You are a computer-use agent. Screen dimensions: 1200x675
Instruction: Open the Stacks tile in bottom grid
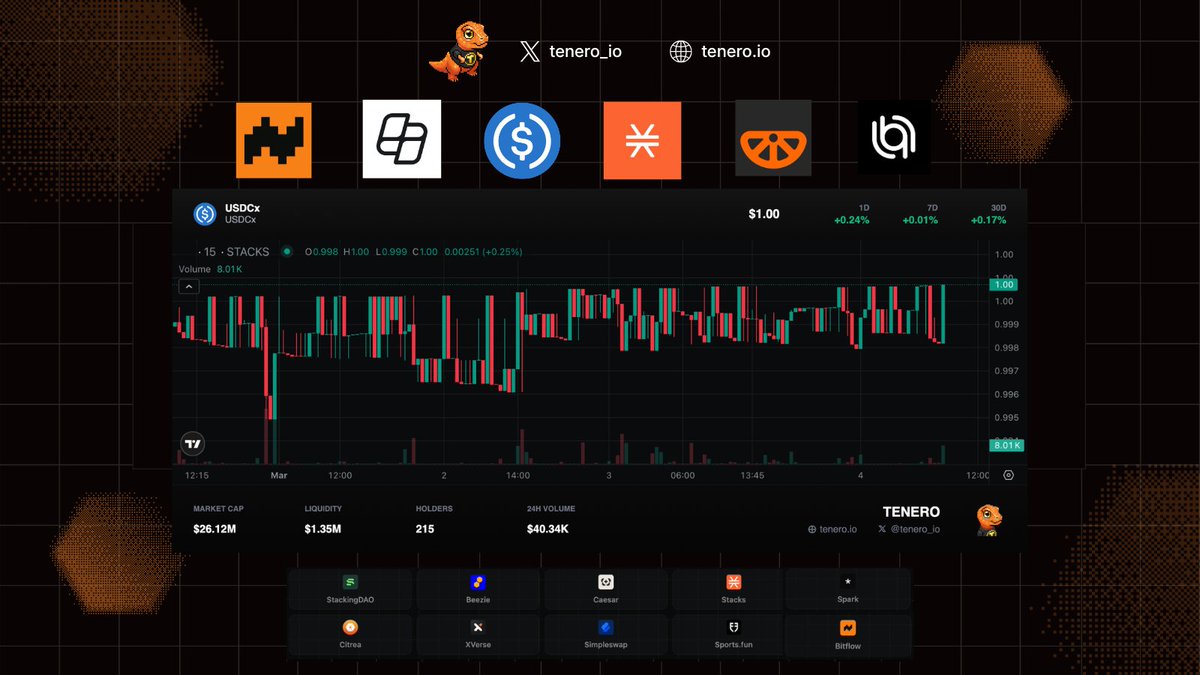coord(733,589)
